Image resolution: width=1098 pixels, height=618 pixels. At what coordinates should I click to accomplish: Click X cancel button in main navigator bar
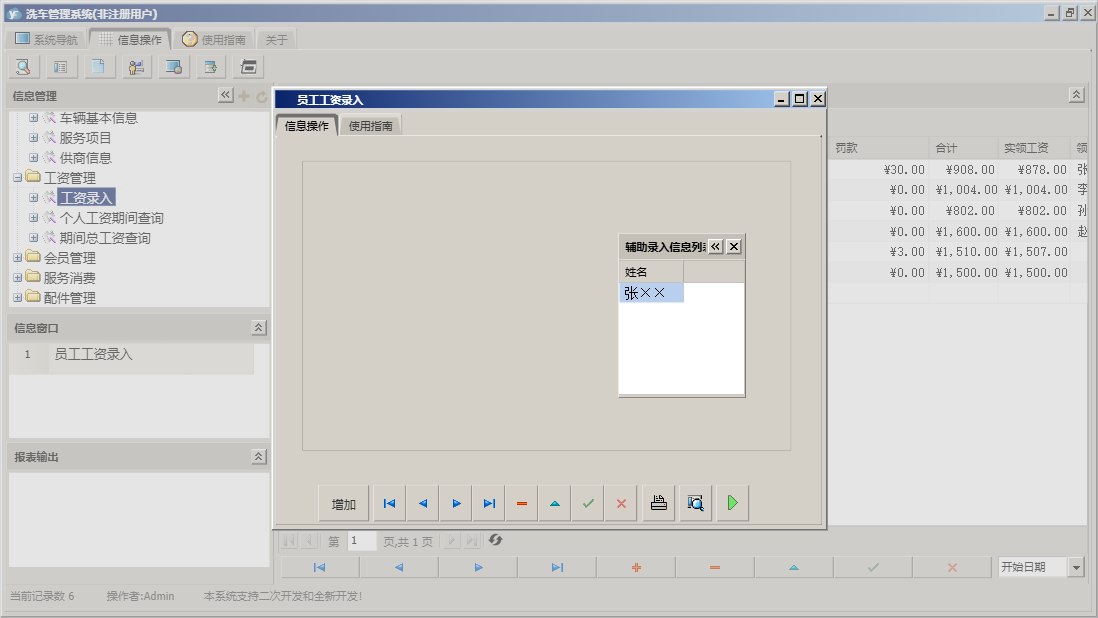pyautogui.click(x=952, y=568)
